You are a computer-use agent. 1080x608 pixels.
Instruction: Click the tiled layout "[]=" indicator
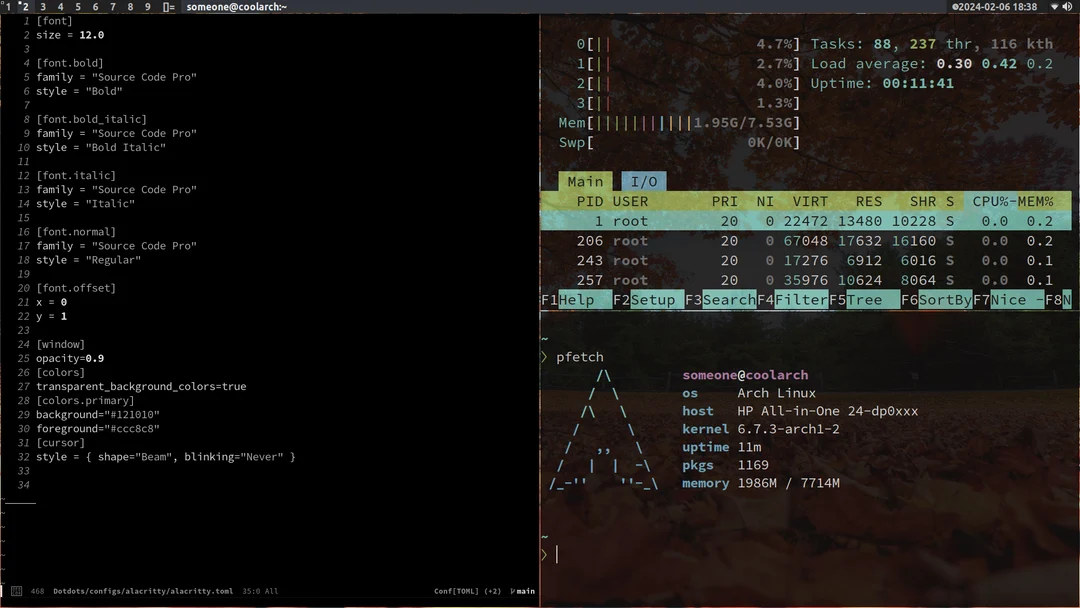click(x=170, y=6)
